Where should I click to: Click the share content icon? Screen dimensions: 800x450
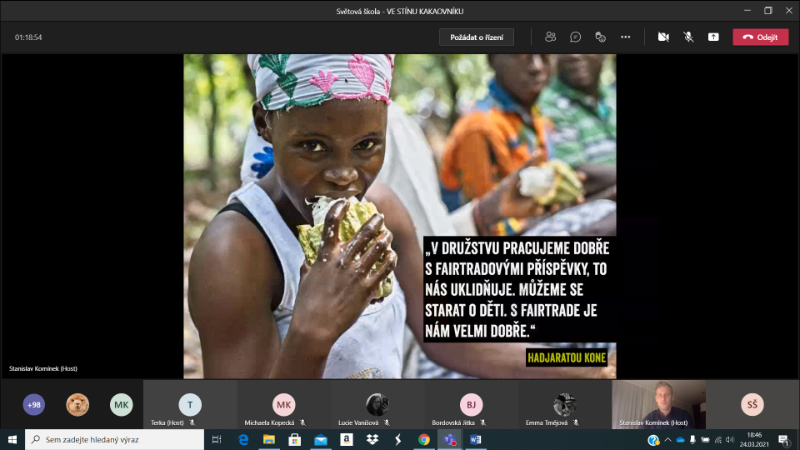click(713, 37)
